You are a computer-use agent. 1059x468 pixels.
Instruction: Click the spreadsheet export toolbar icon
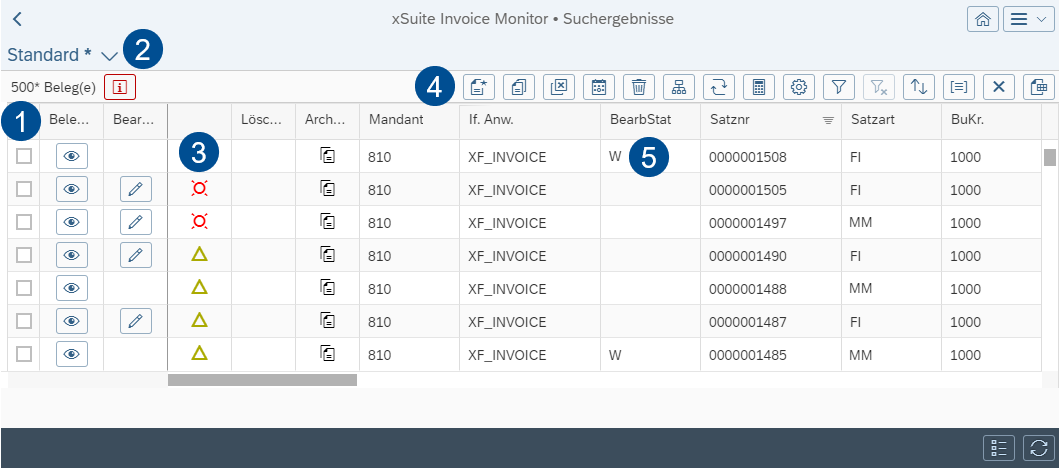(x=1039, y=86)
